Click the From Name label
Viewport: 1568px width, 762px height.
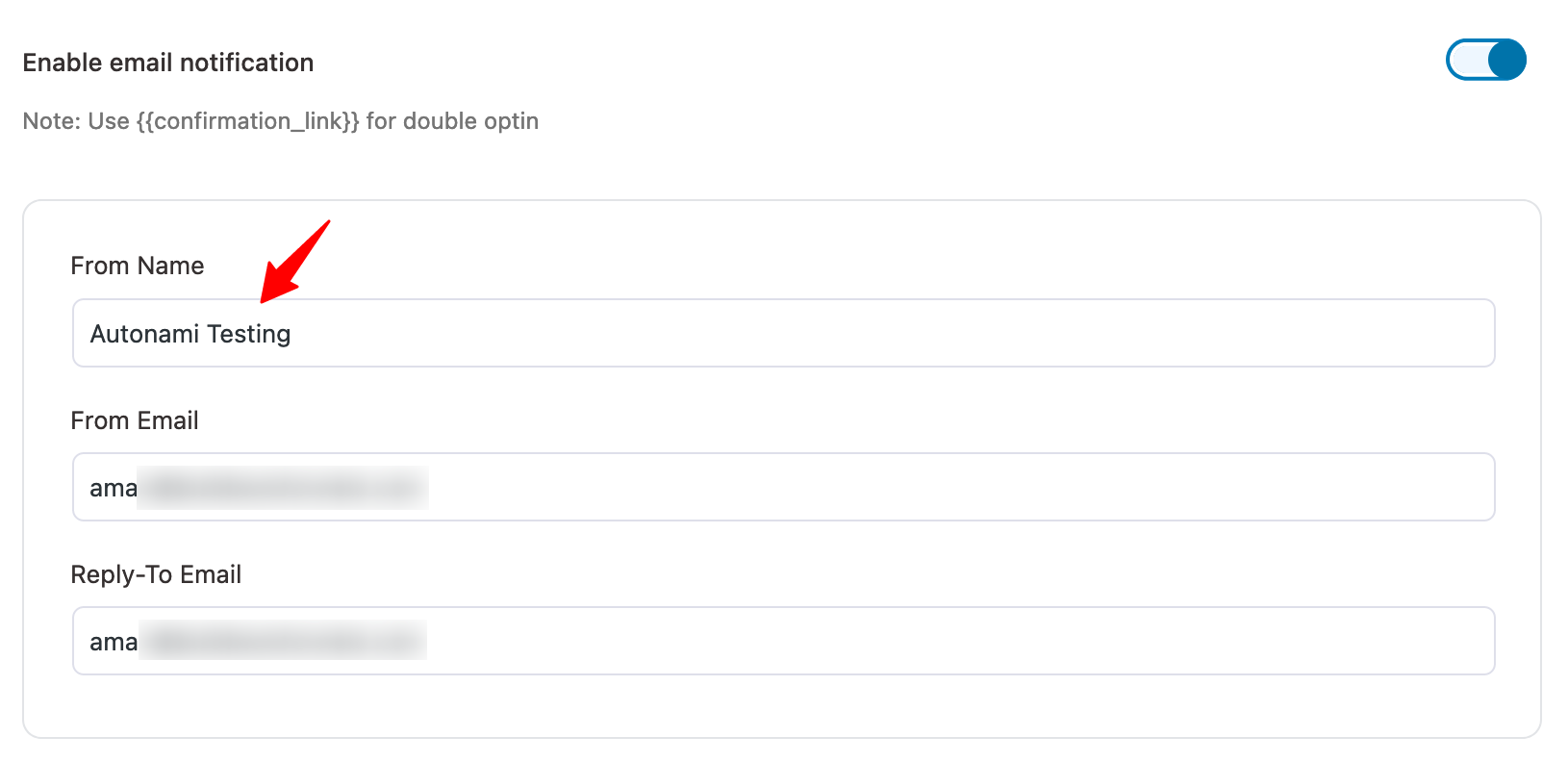pos(137,266)
